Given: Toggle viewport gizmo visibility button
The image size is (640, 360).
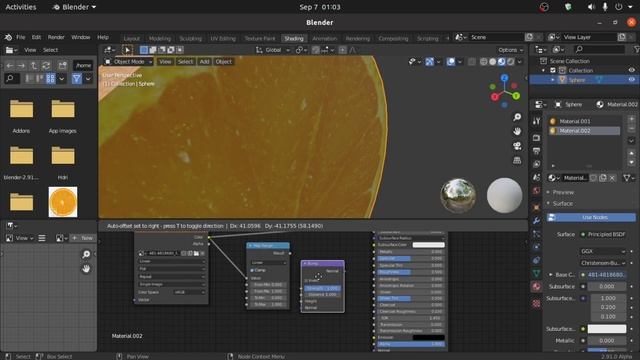Looking at the screenshot, I should coord(429,62).
